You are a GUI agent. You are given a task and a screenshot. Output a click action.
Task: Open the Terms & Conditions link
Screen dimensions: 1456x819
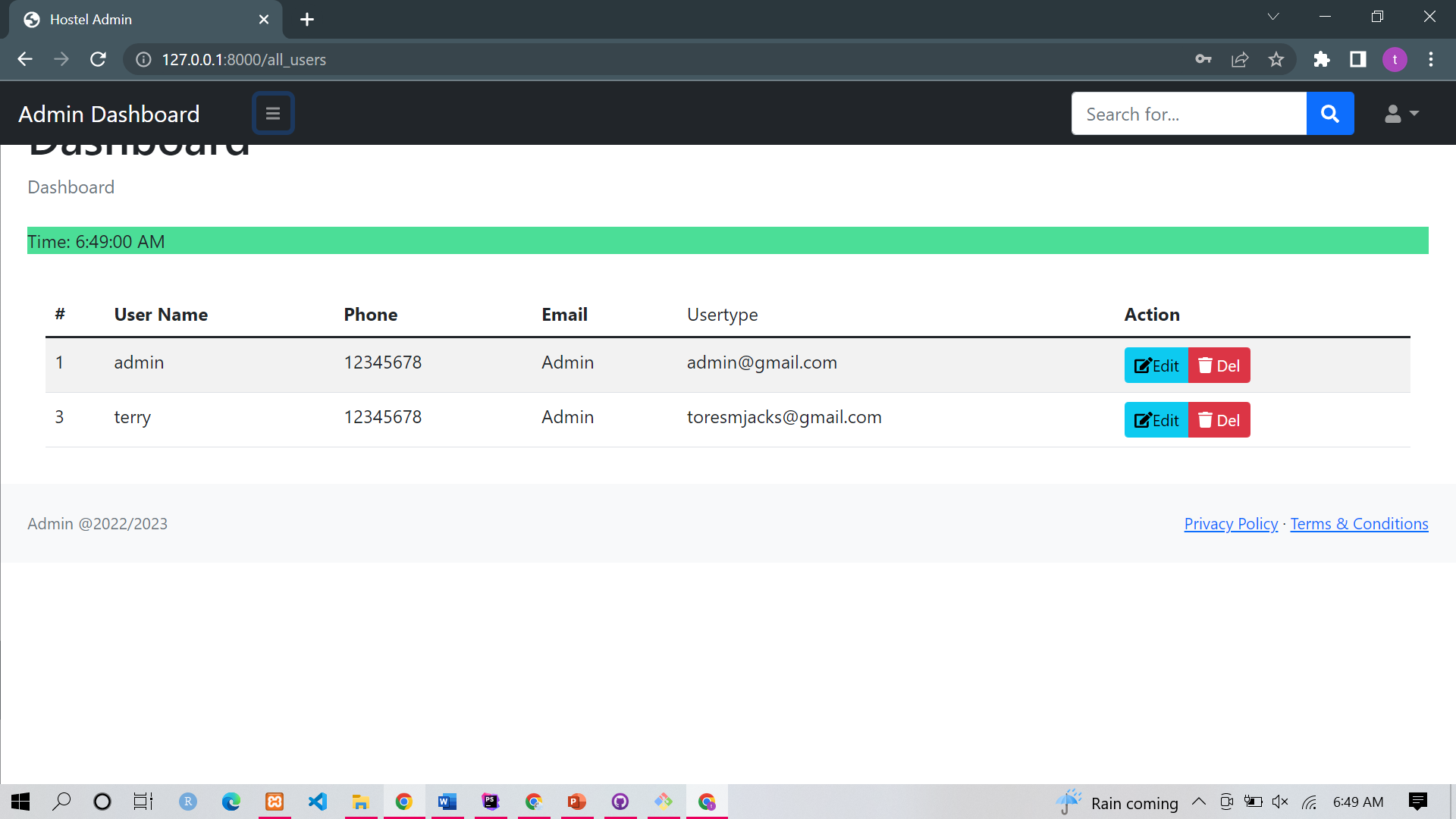pyautogui.click(x=1359, y=523)
